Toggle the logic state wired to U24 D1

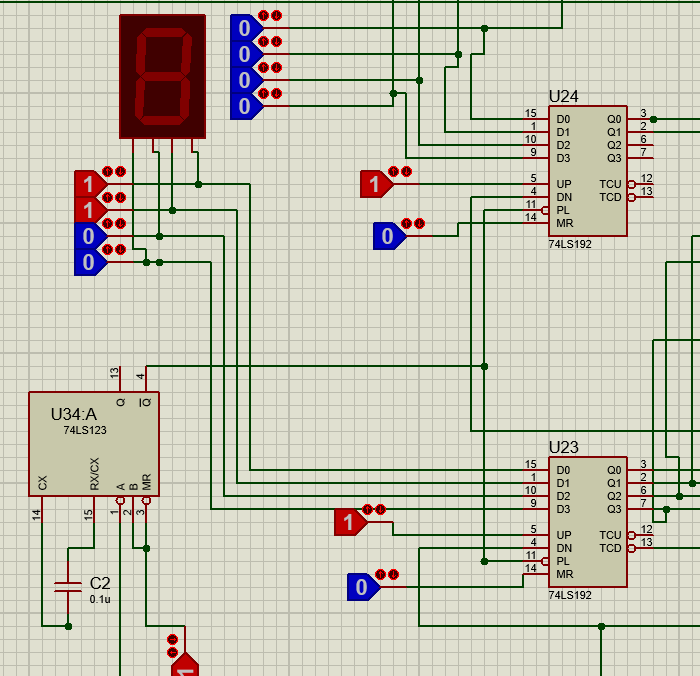click(x=246, y=54)
